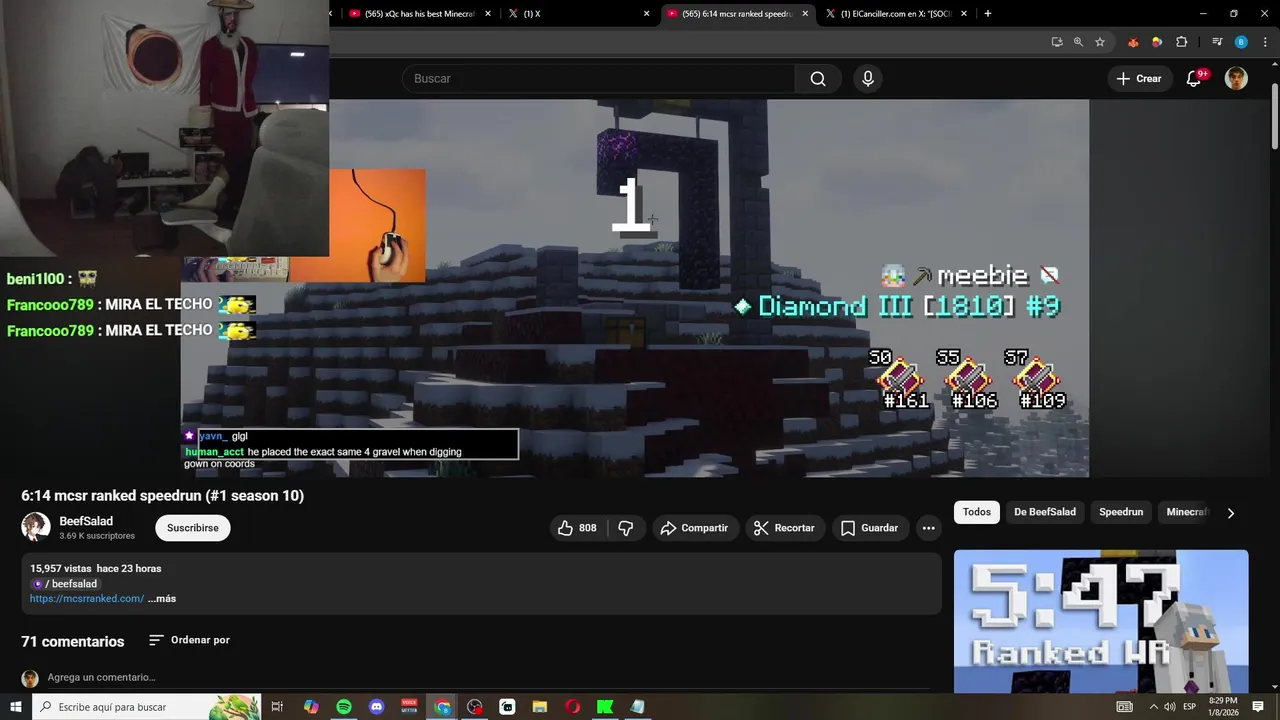This screenshot has height=720, width=1280.
Task: Open the Windows Start menu
Action: pos(16,707)
